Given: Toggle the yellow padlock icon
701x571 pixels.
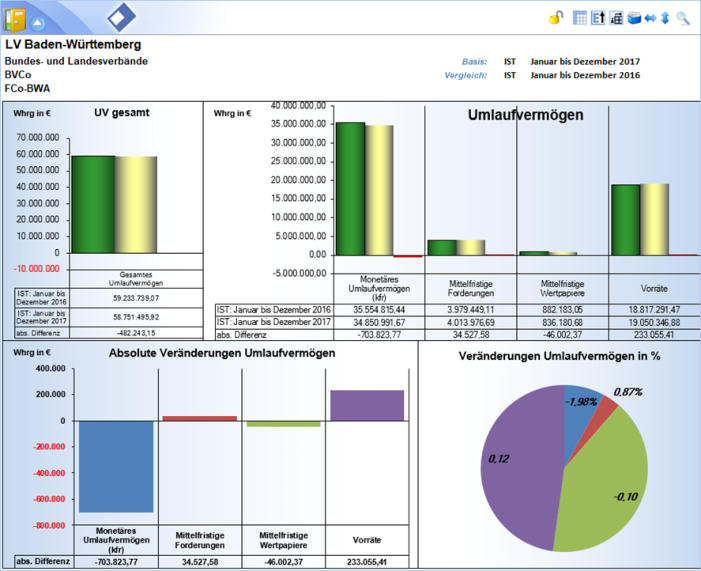Looking at the screenshot, I should point(556,18).
